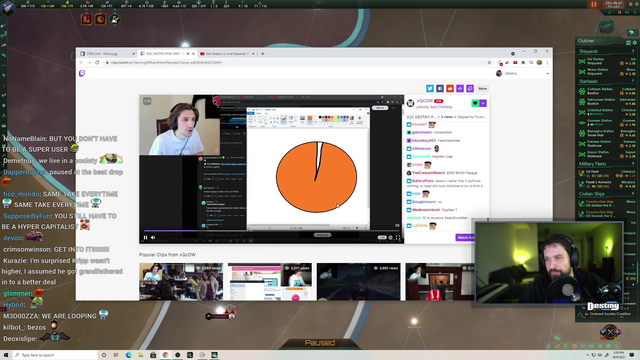Share the clip on Twitter
This screenshot has width=640, height=360.
coord(430,89)
